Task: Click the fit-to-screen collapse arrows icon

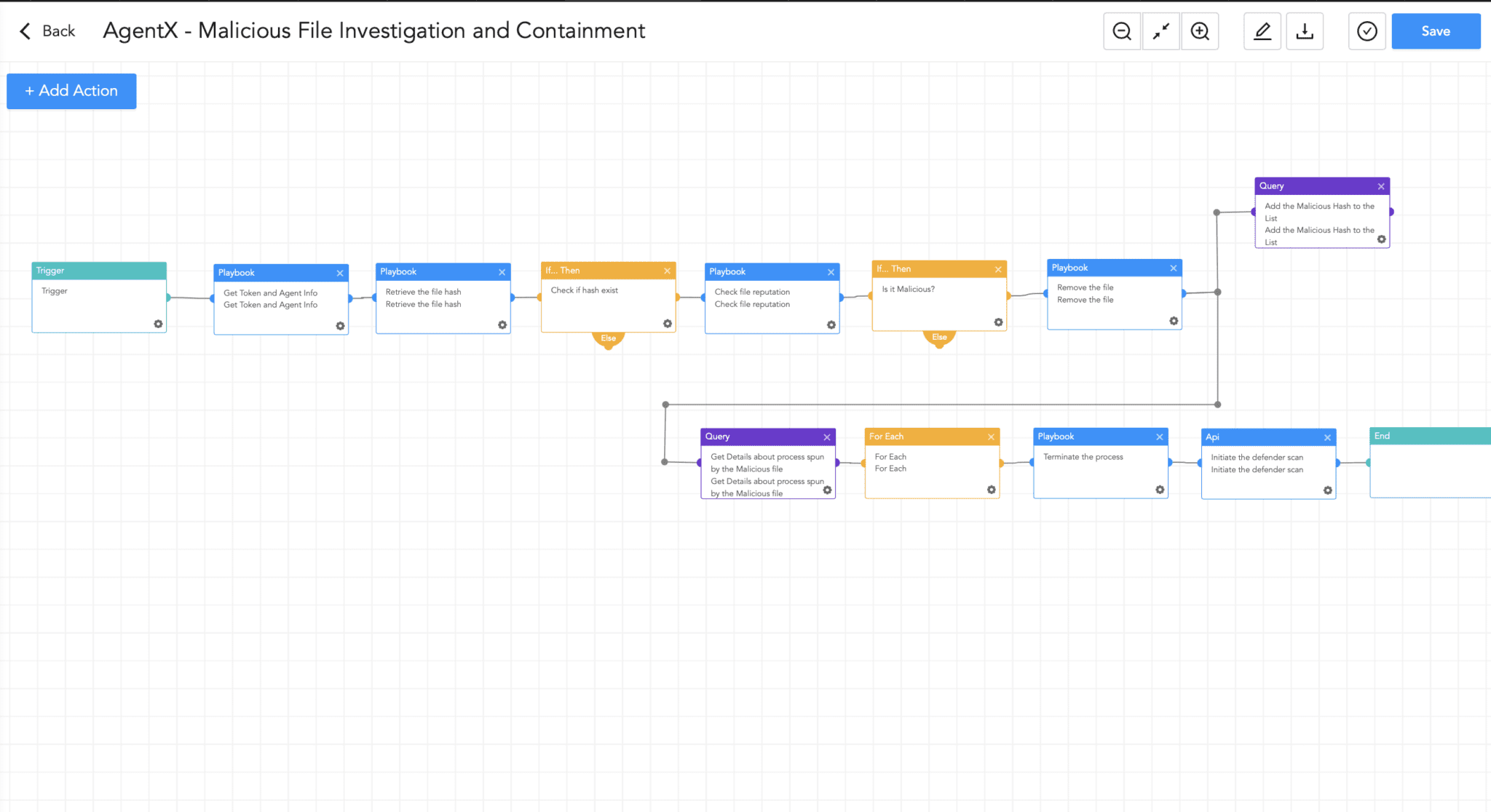Action: pyautogui.click(x=1161, y=31)
